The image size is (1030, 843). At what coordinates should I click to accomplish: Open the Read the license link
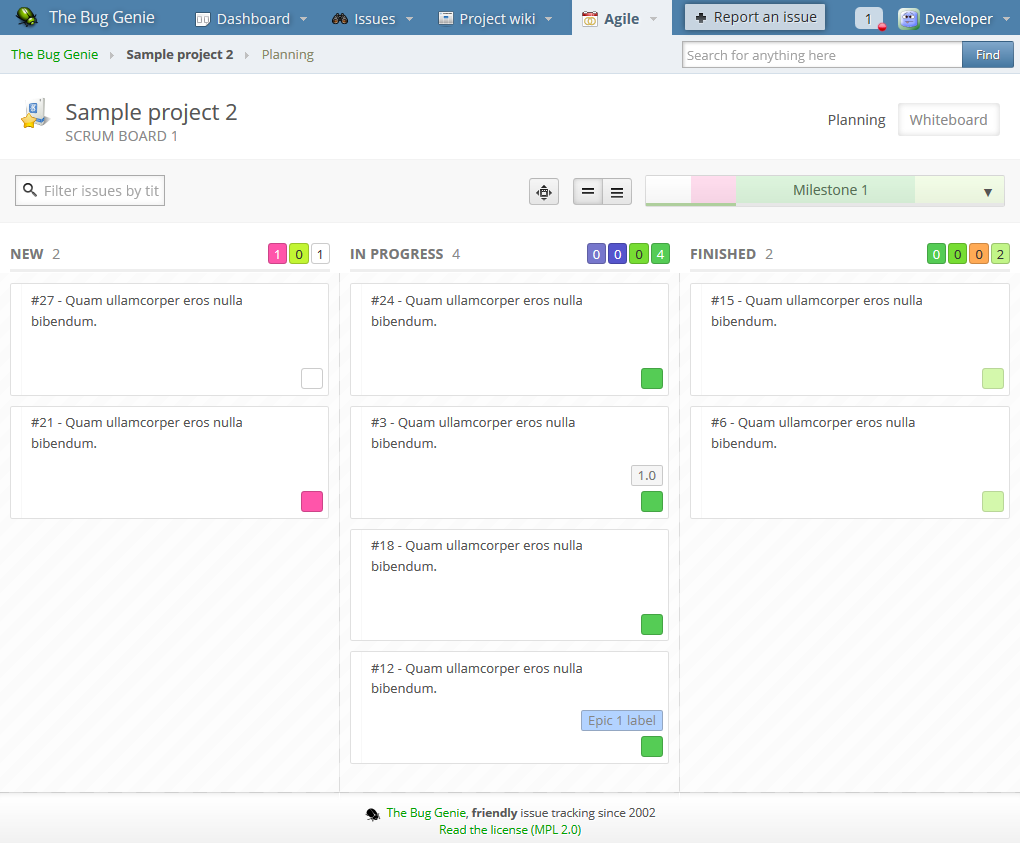point(510,829)
